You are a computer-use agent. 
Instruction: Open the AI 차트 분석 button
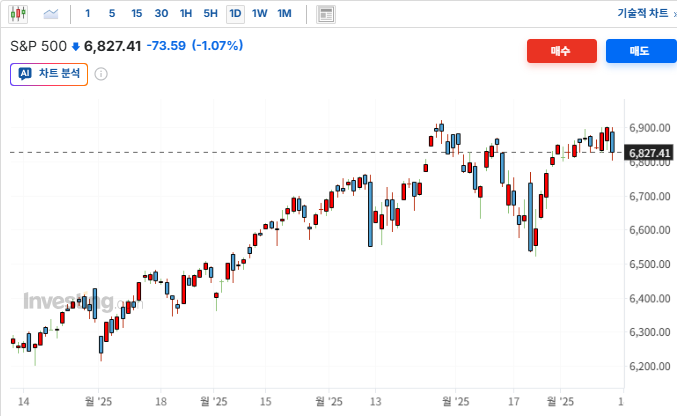pyautogui.click(x=49, y=74)
